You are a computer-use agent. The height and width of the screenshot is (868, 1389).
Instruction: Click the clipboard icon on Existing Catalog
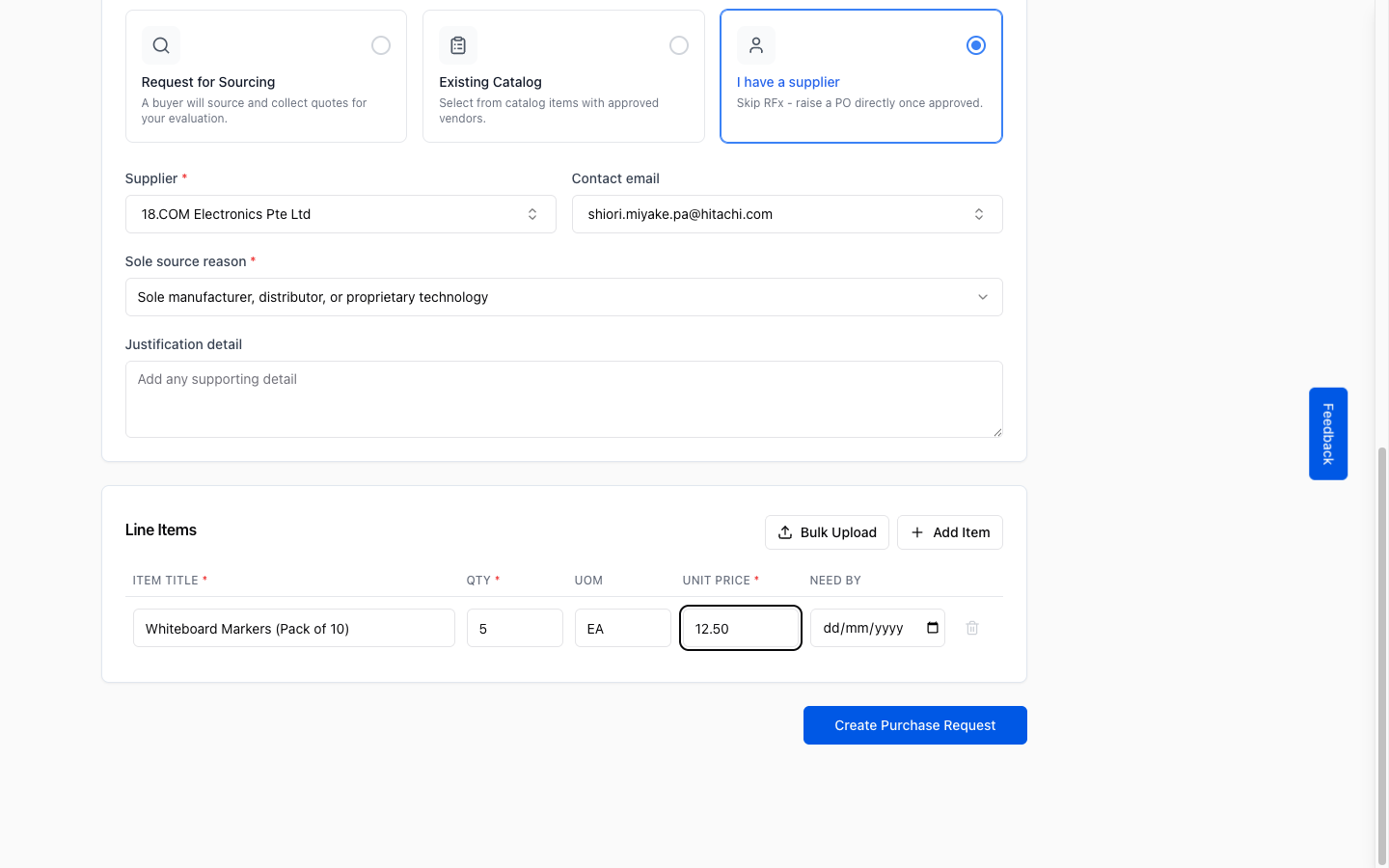point(458,45)
